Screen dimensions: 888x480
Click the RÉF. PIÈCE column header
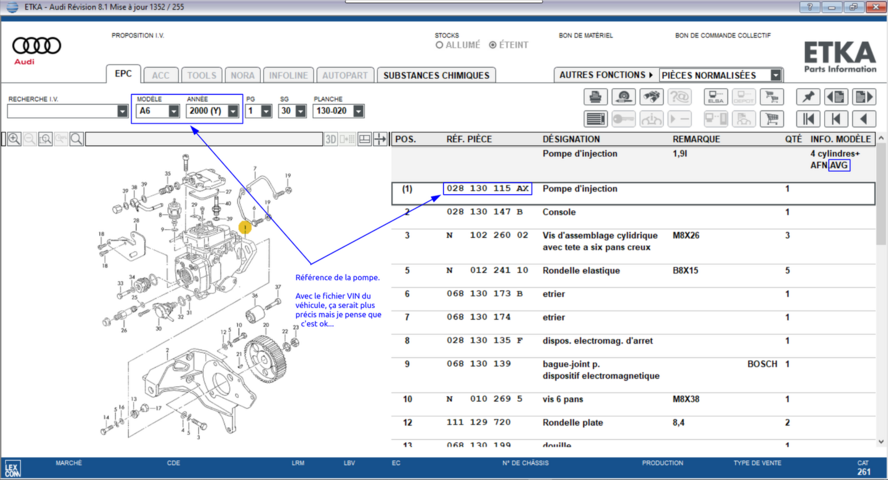click(x=469, y=139)
